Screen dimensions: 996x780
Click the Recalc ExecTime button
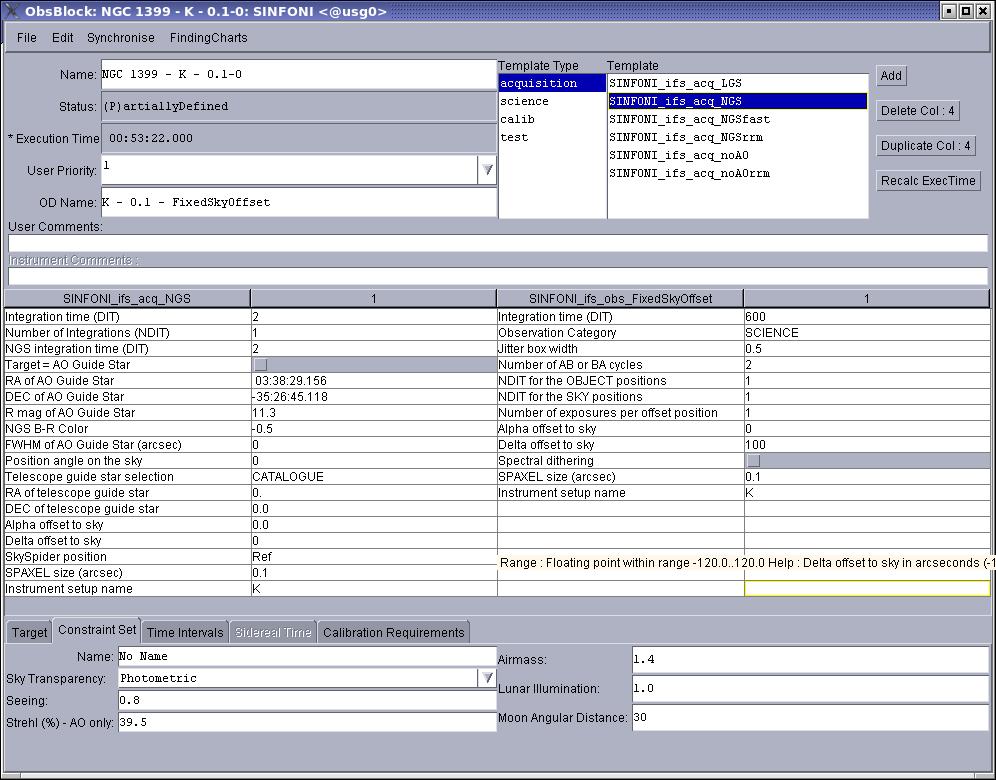928,180
